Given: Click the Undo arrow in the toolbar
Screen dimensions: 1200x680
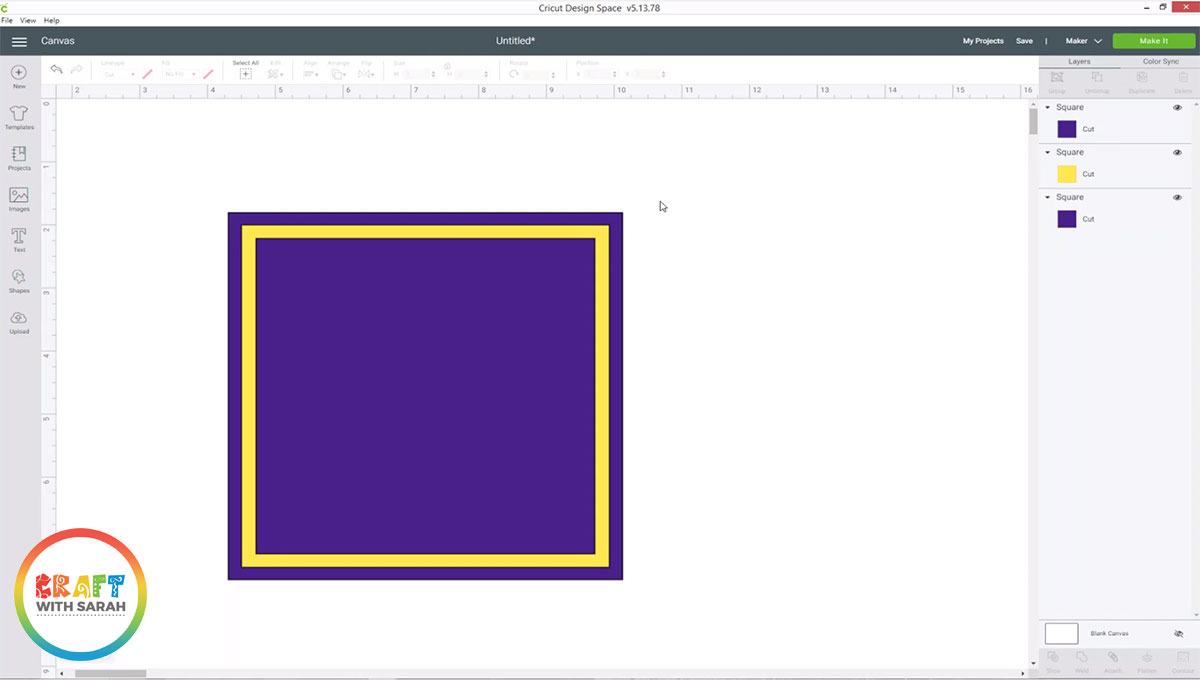Looking at the screenshot, I should 56,70.
